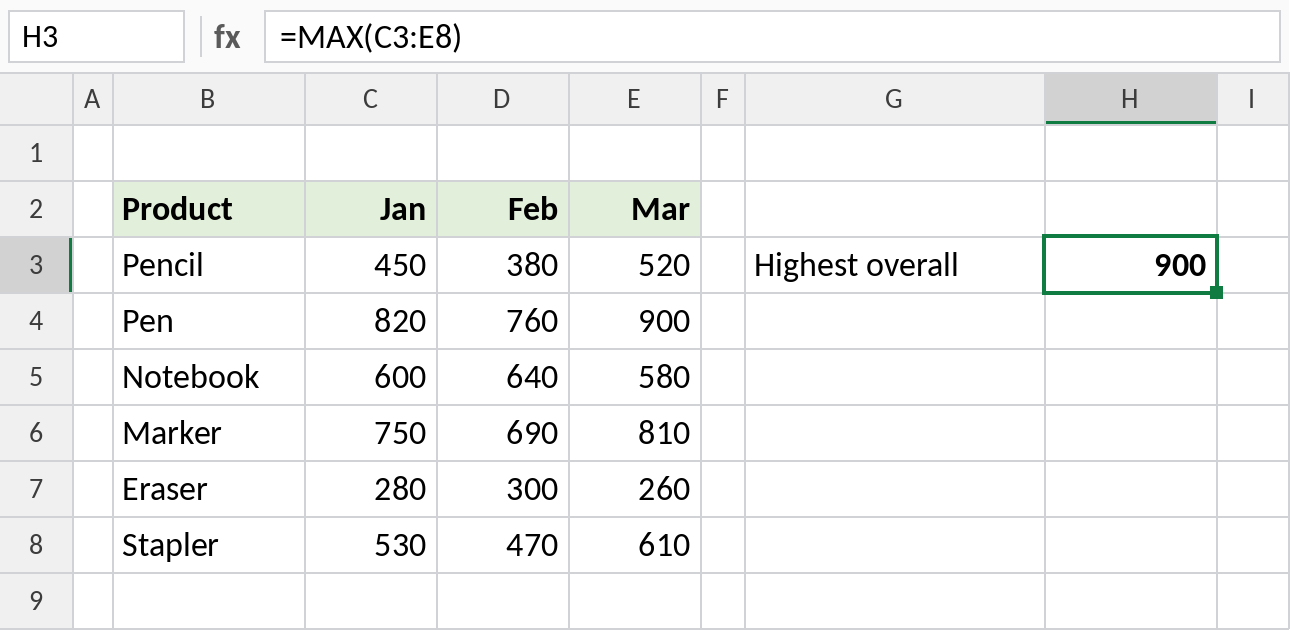This screenshot has width=1290, height=630.
Task: Click the fill handle of the selected H3 cell
Action: 1217,292
